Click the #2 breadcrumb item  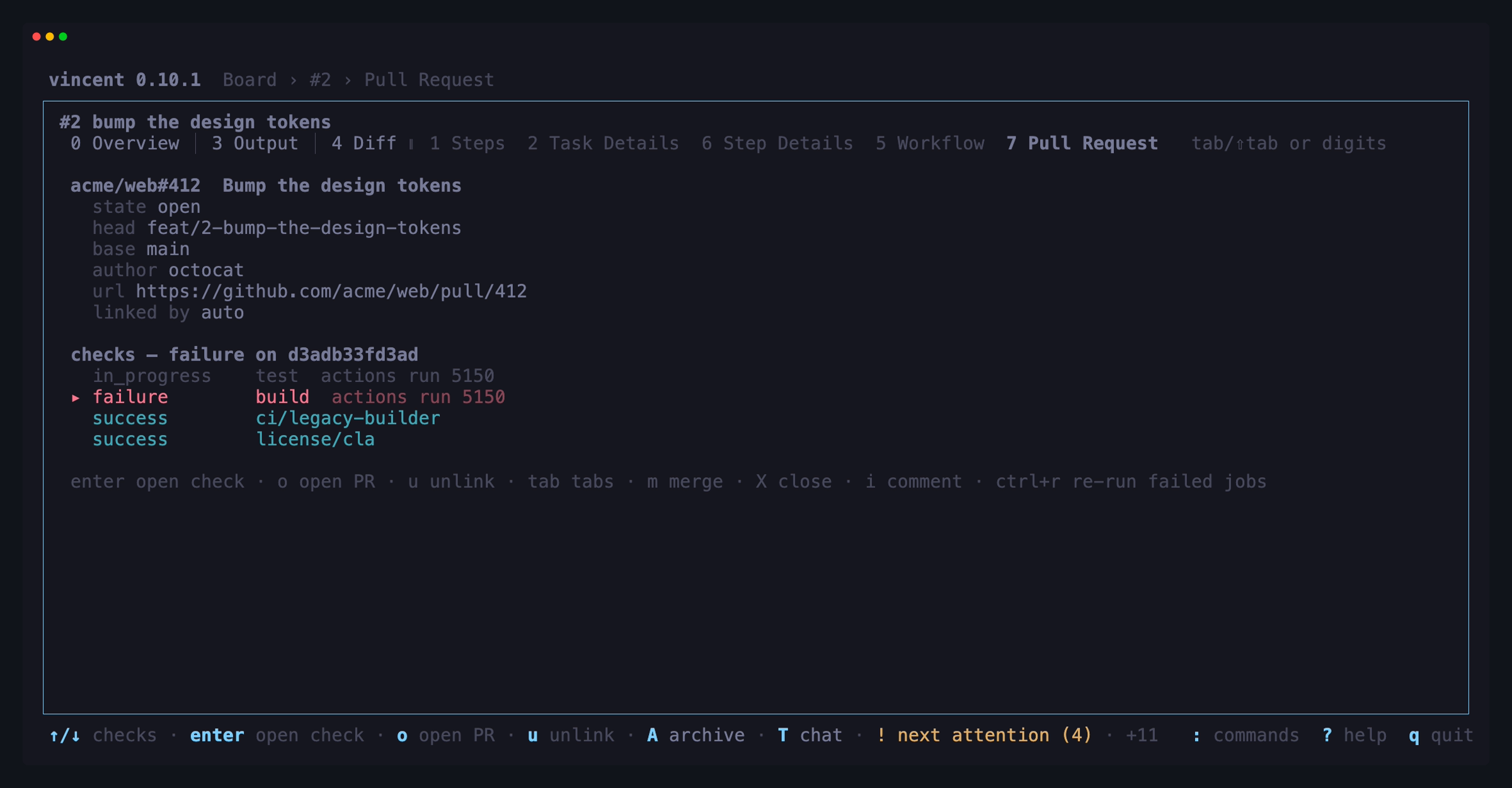point(320,80)
